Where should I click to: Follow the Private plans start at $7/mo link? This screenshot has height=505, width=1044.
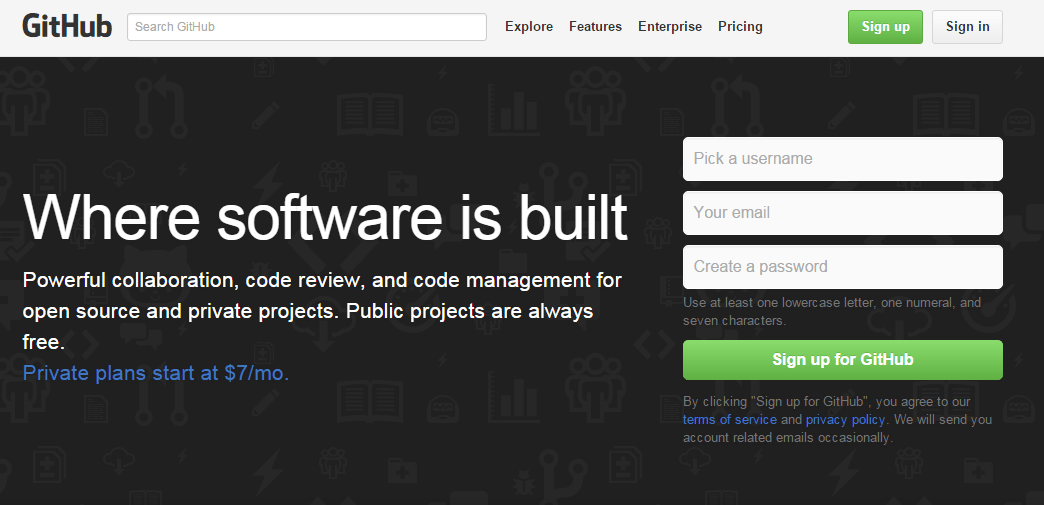click(156, 372)
